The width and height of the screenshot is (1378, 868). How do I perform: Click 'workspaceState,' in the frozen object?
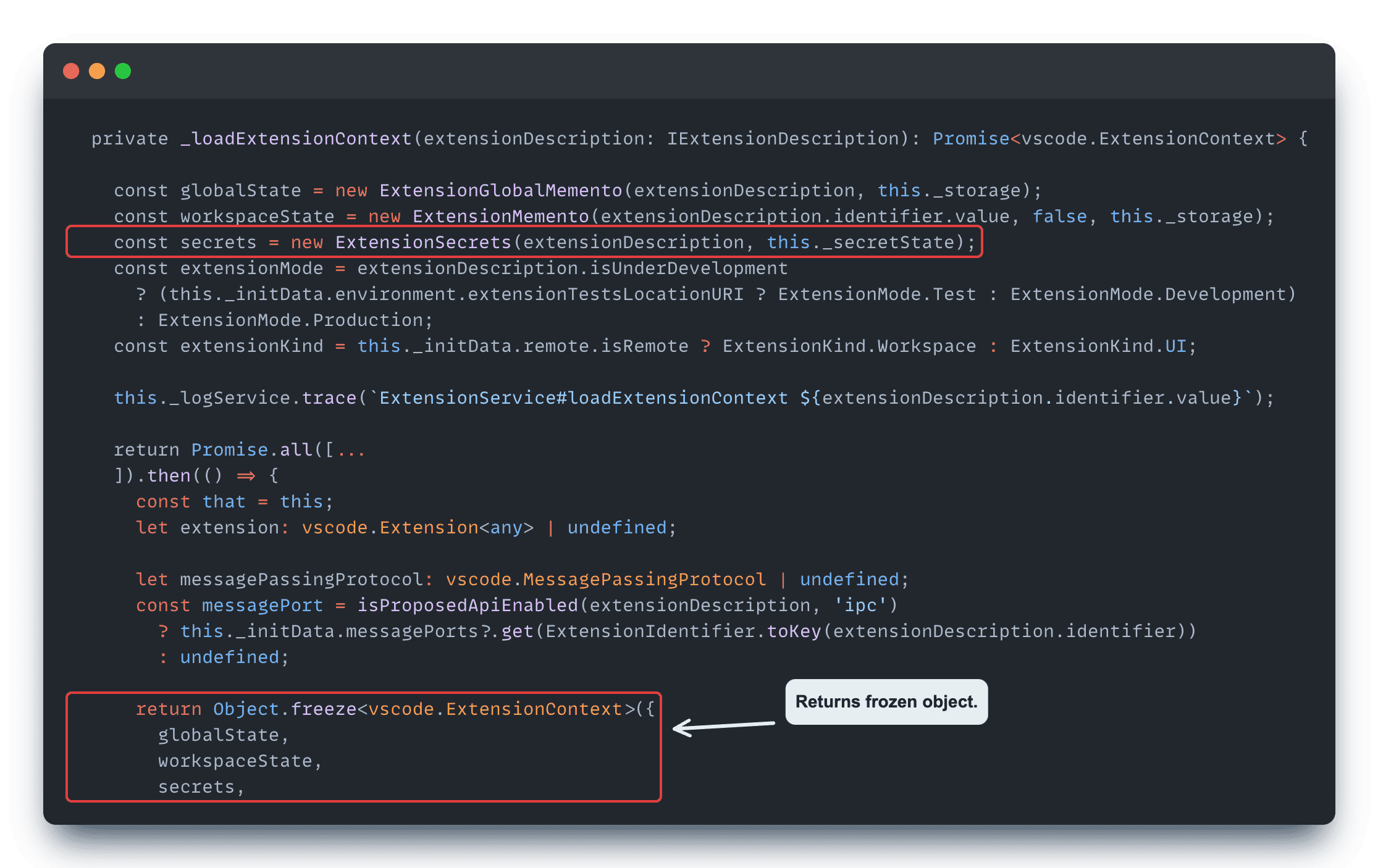pyautogui.click(x=240, y=761)
